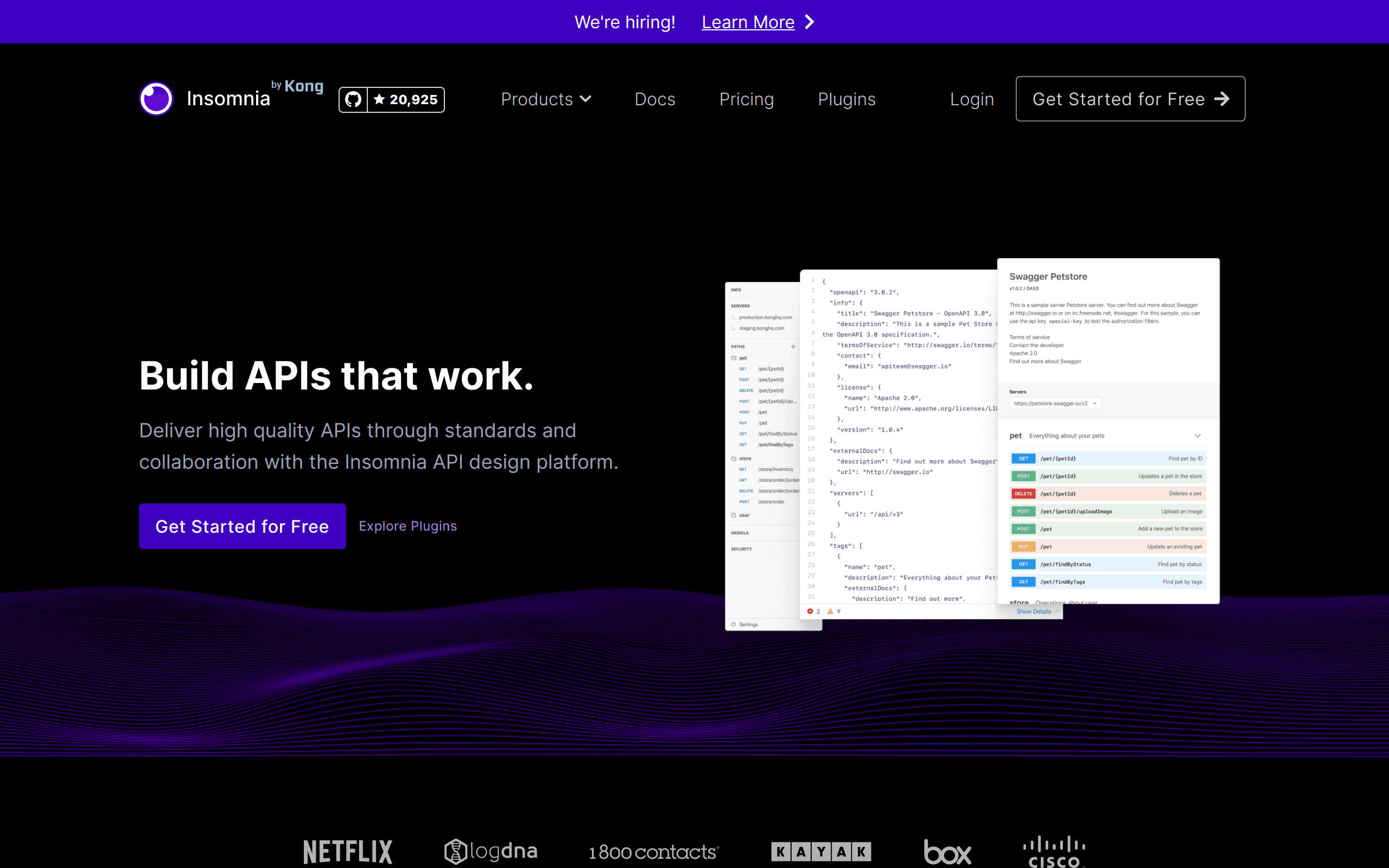This screenshot has width=1389, height=868.
Task: Expand the Products dropdown menu
Action: click(x=546, y=99)
